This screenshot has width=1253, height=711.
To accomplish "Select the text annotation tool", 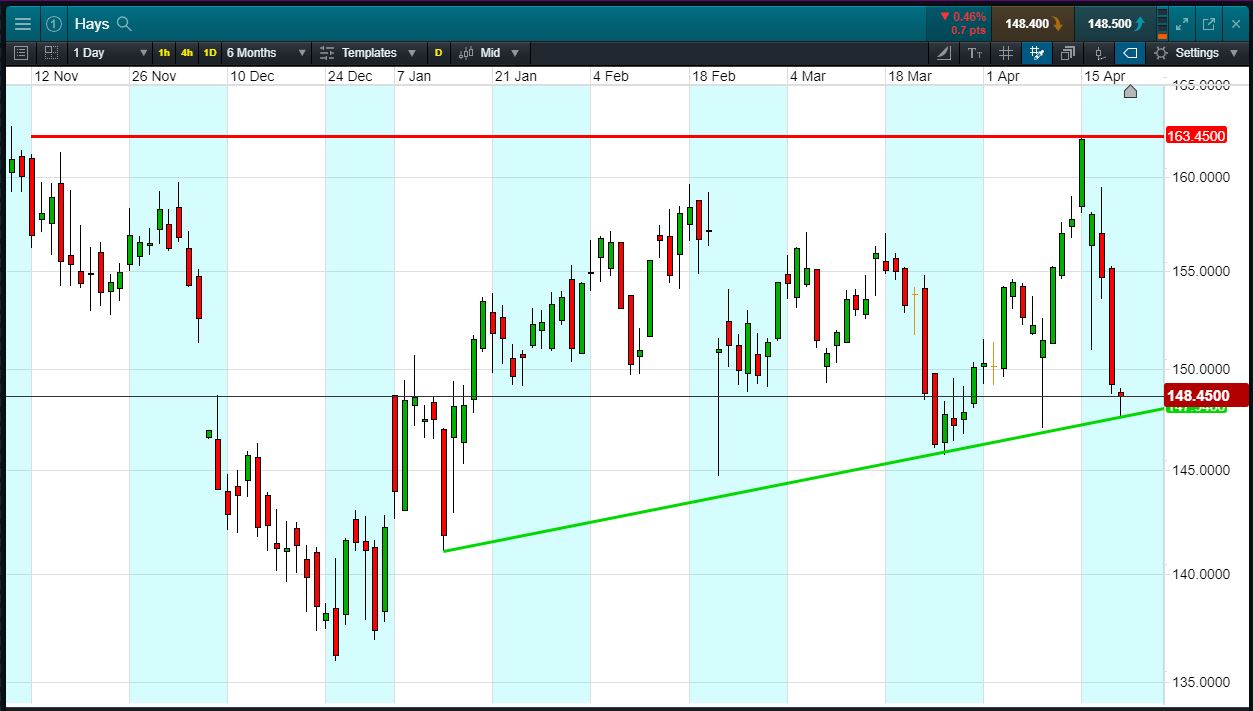I will [976, 52].
